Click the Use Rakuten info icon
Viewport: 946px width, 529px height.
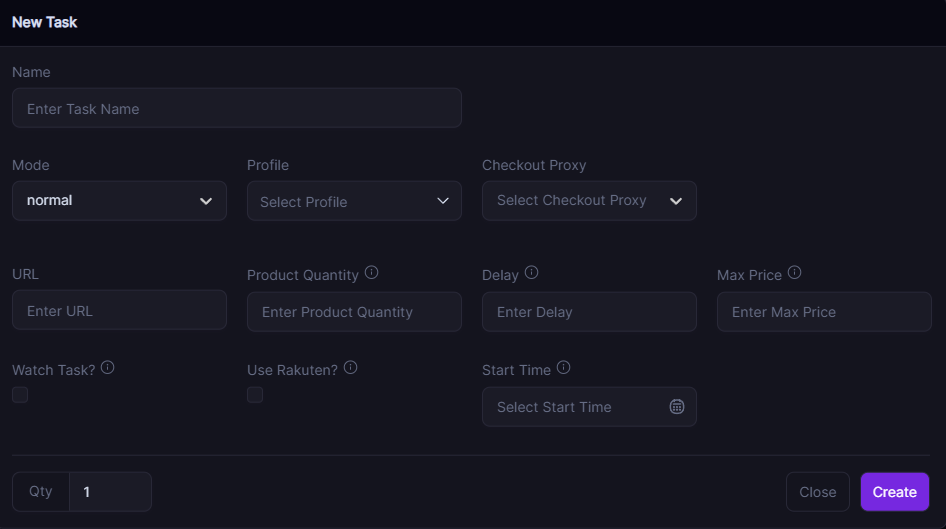point(350,367)
